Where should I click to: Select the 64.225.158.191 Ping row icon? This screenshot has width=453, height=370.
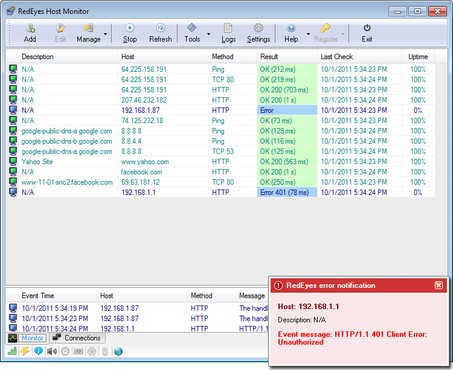point(13,69)
